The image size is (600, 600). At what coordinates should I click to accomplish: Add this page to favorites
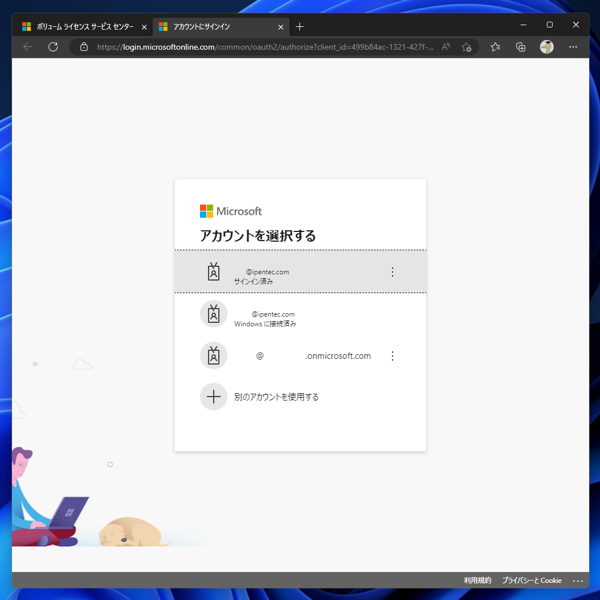click(466, 47)
